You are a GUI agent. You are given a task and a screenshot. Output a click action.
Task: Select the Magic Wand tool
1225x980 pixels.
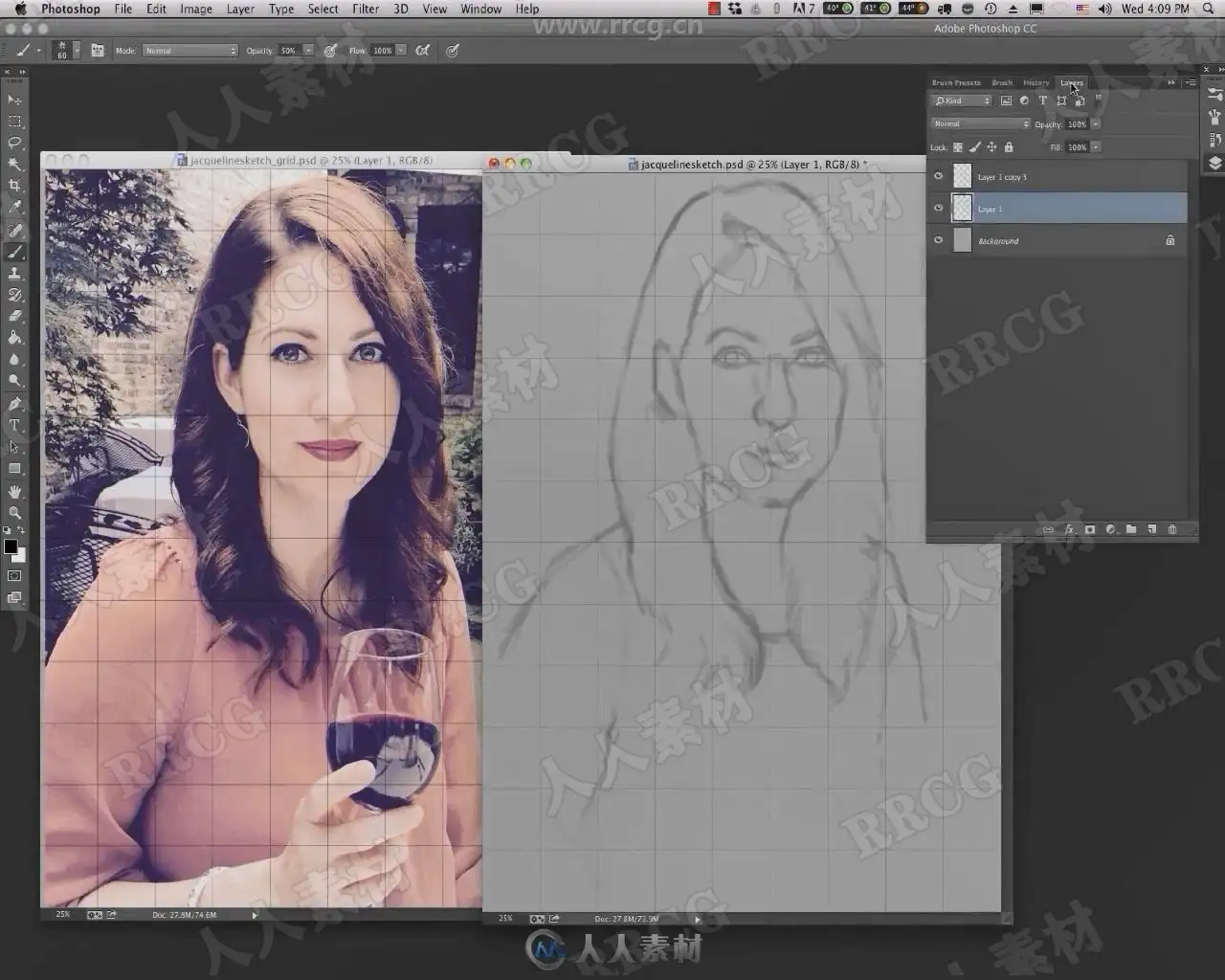pyautogui.click(x=14, y=164)
